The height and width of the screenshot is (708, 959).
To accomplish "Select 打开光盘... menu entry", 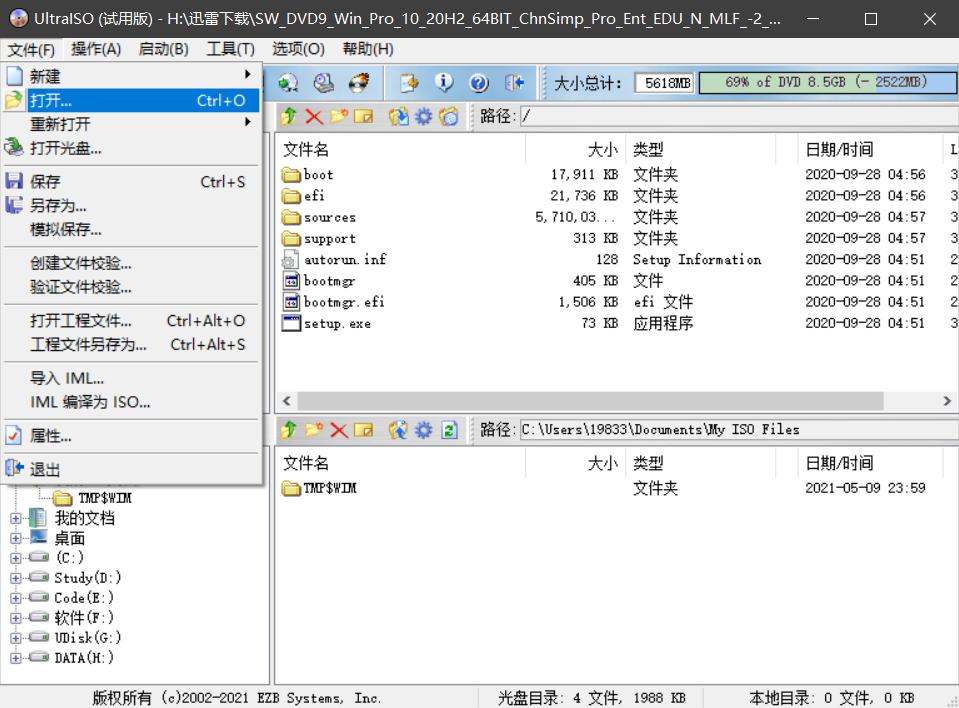I will (x=131, y=148).
